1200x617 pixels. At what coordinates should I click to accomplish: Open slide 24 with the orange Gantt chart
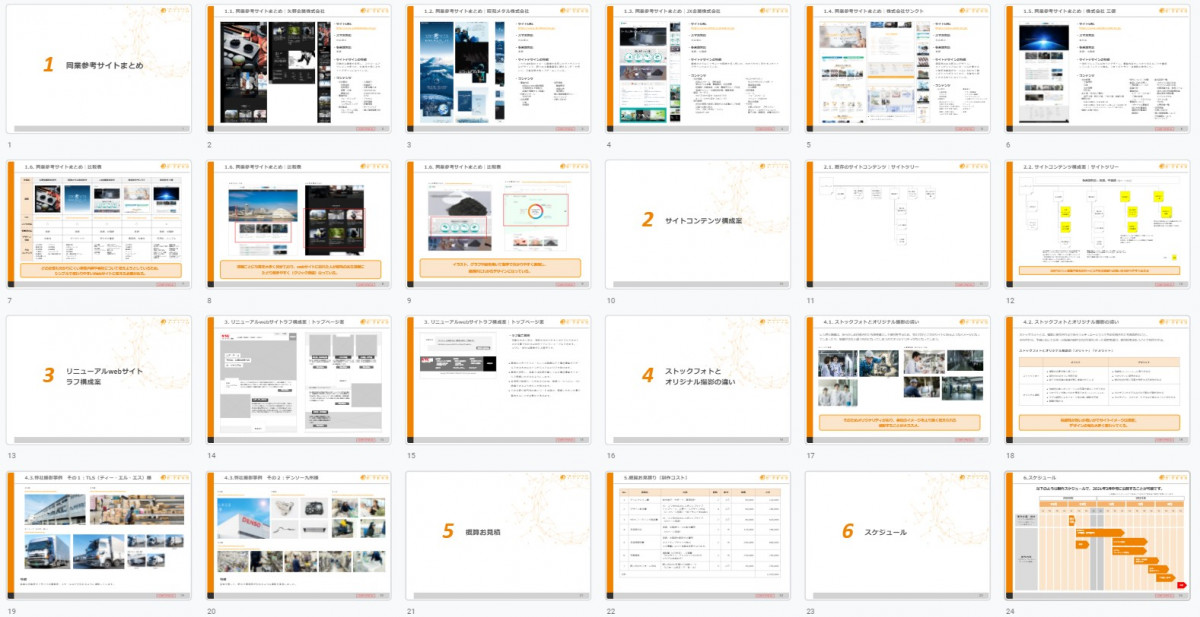click(1098, 534)
